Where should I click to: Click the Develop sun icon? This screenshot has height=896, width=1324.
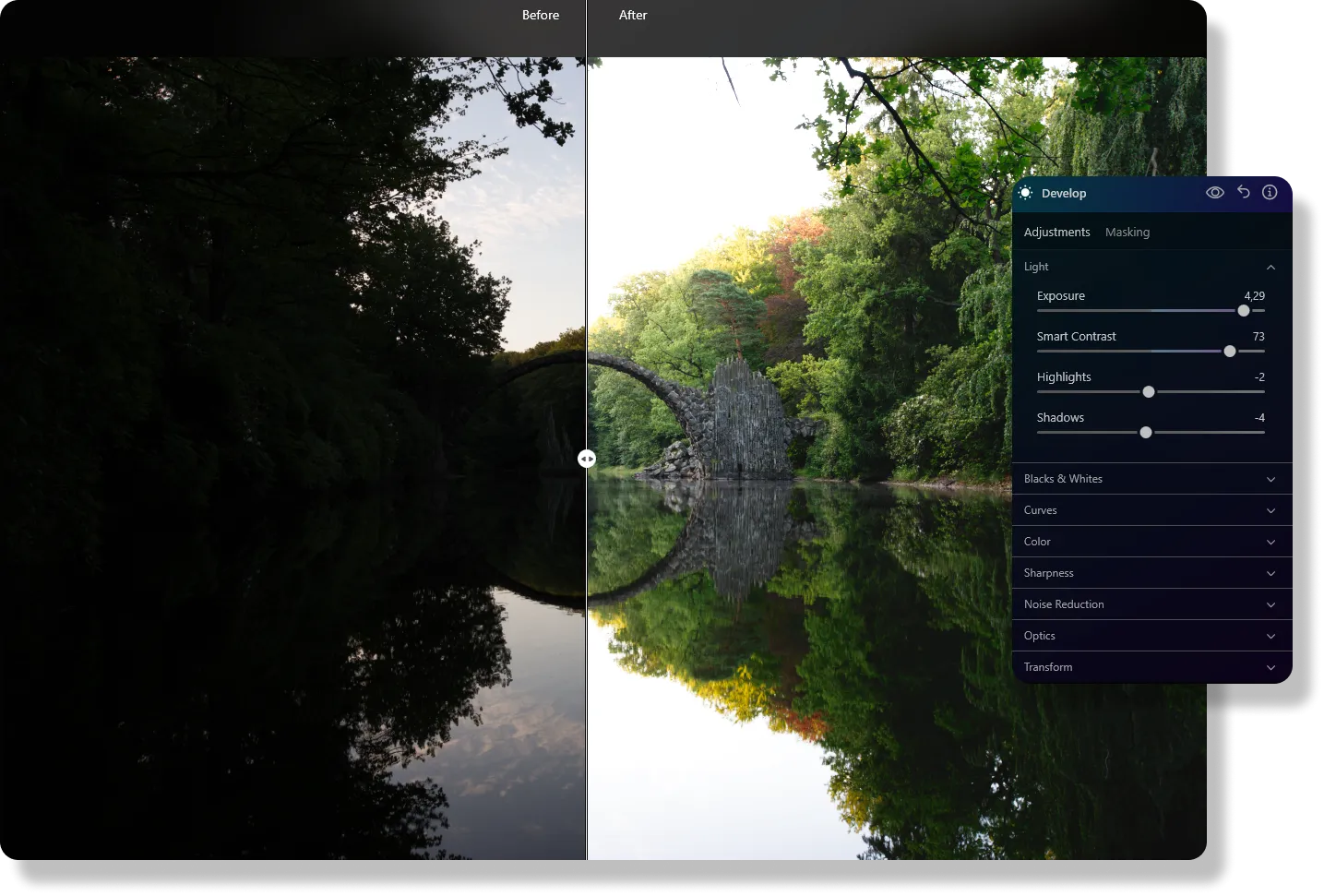click(1025, 193)
